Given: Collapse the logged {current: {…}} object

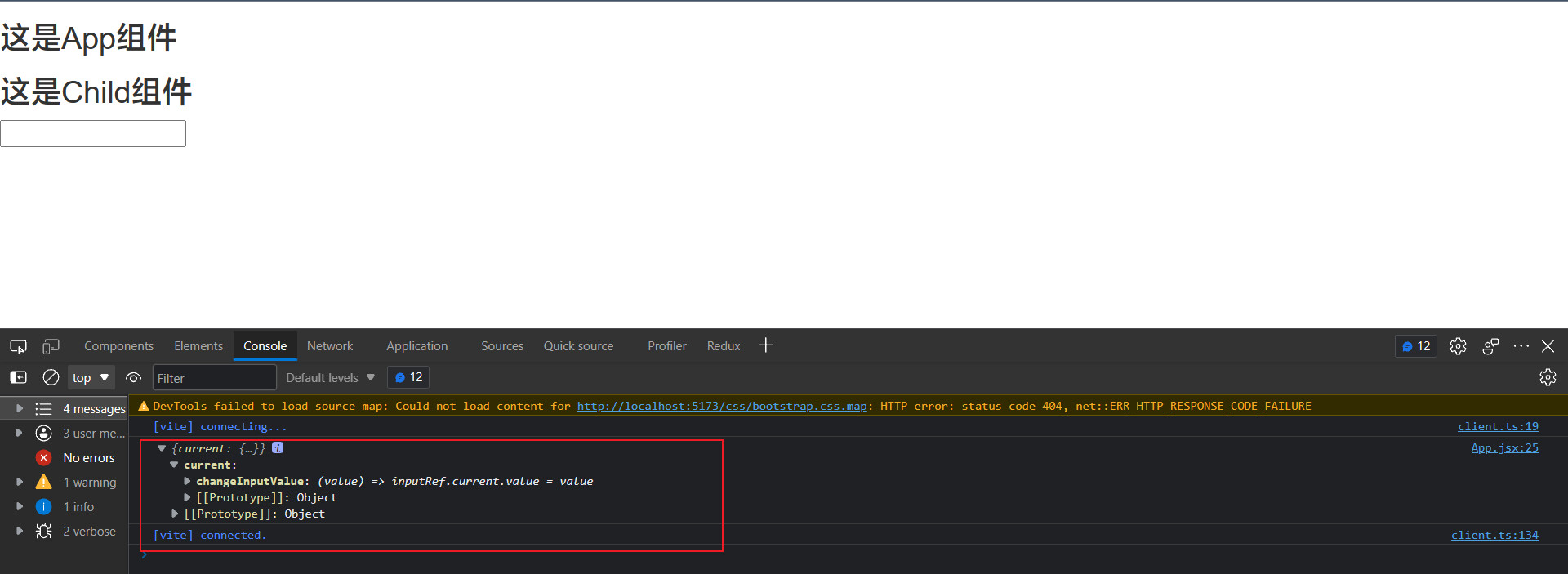Looking at the screenshot, I should click(162, 448).
